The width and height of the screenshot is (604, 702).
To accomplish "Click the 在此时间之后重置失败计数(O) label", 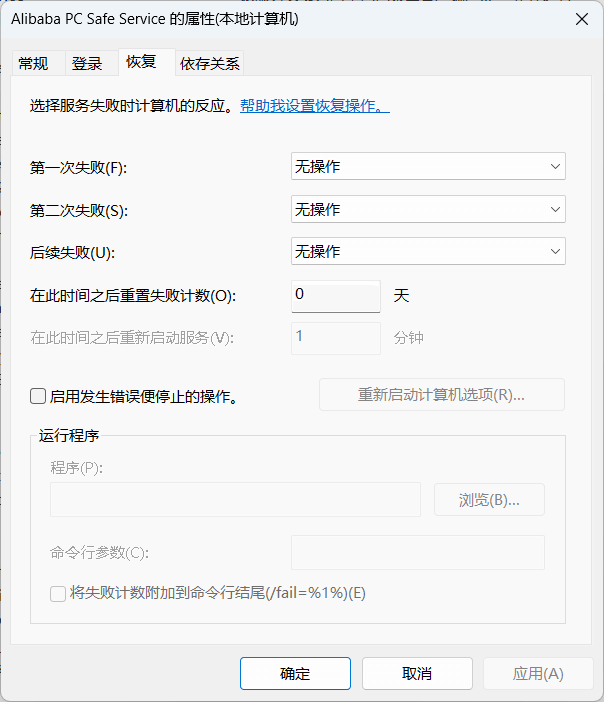I will [x=133, y=296].
